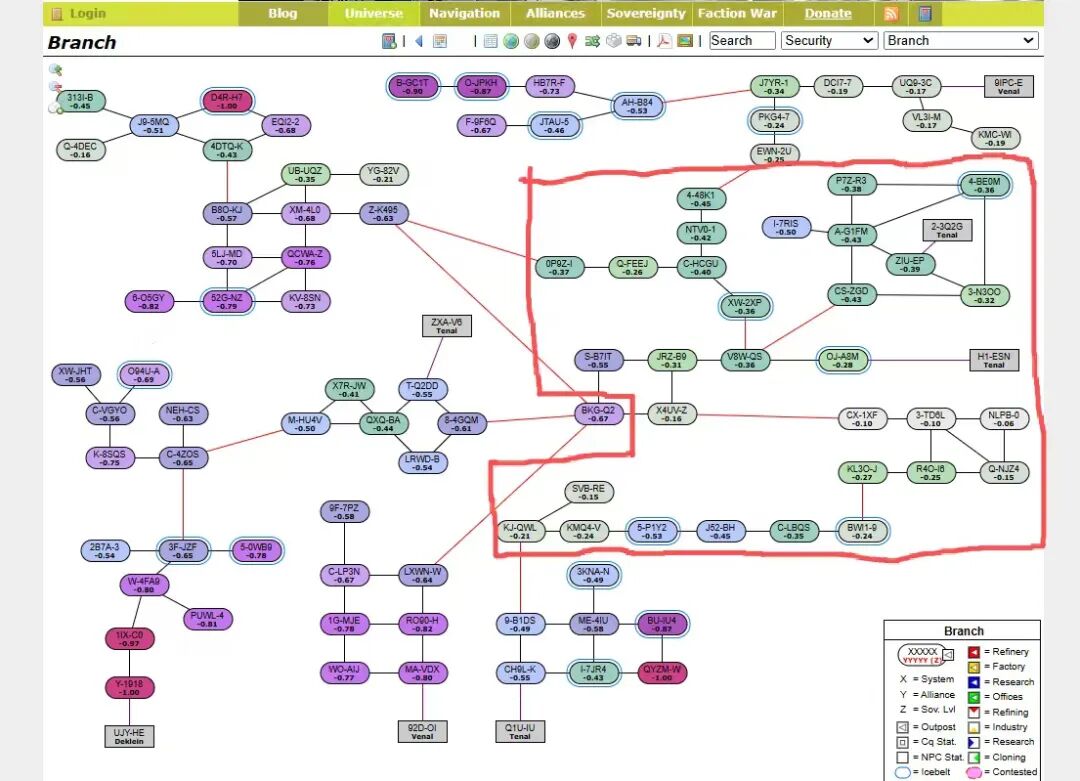Open the Navigation menu
1080x781 pixels.
tap(464, 14)
